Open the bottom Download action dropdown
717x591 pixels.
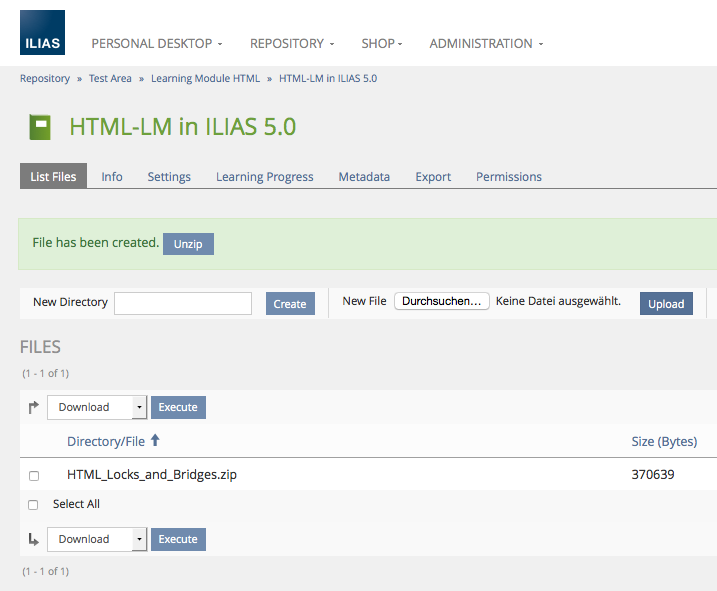[x=97, y=539]
